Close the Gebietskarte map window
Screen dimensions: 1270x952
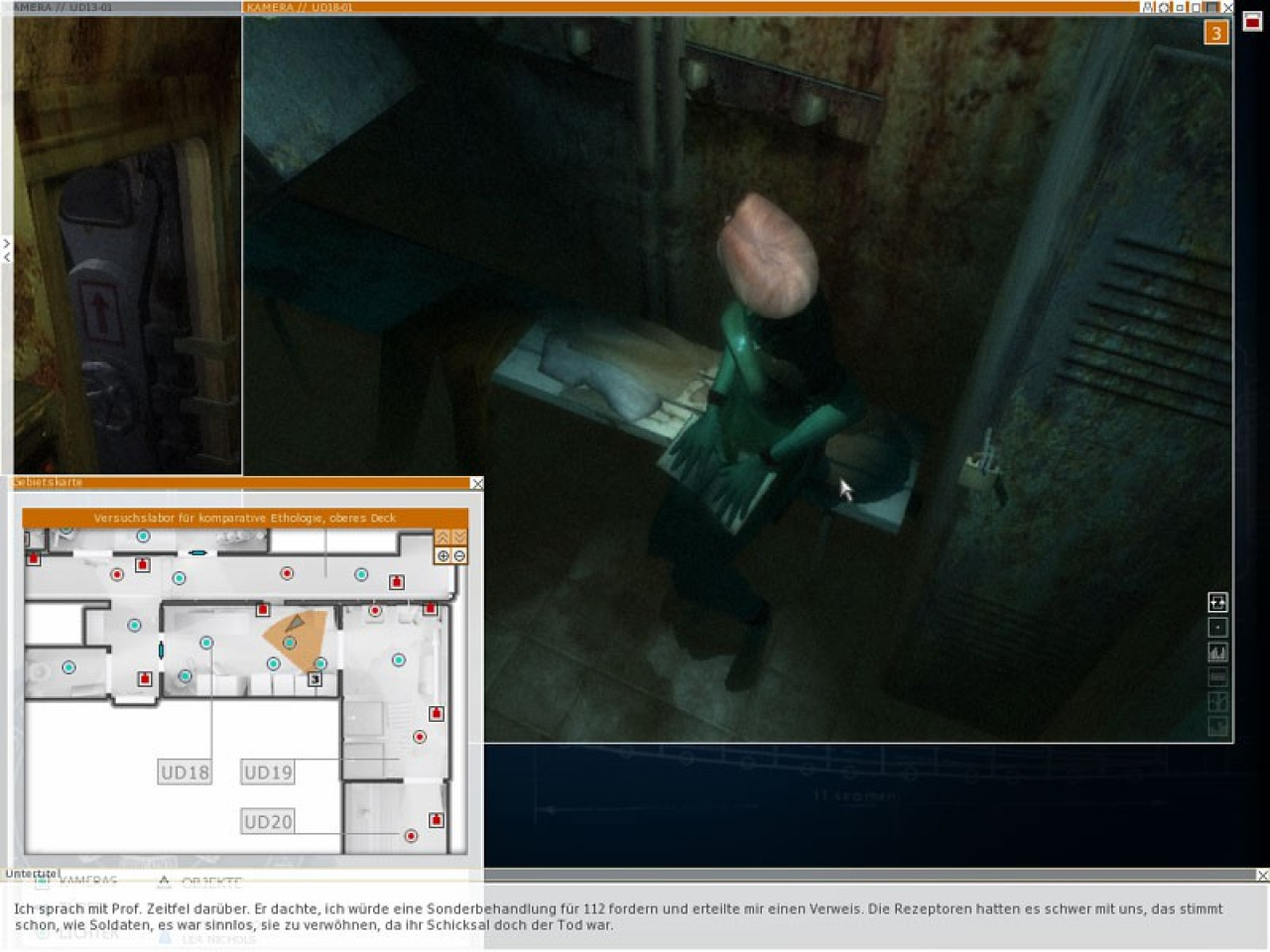tap(477, 483)
